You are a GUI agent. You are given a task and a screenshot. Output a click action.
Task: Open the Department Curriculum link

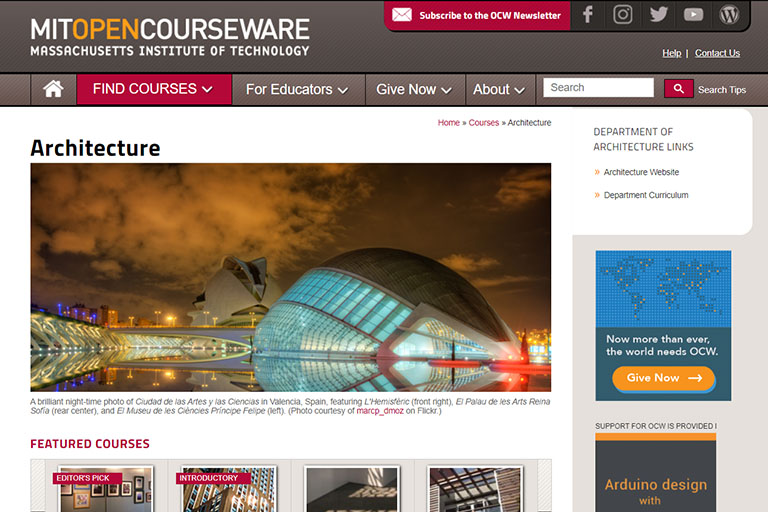[646, 195]
